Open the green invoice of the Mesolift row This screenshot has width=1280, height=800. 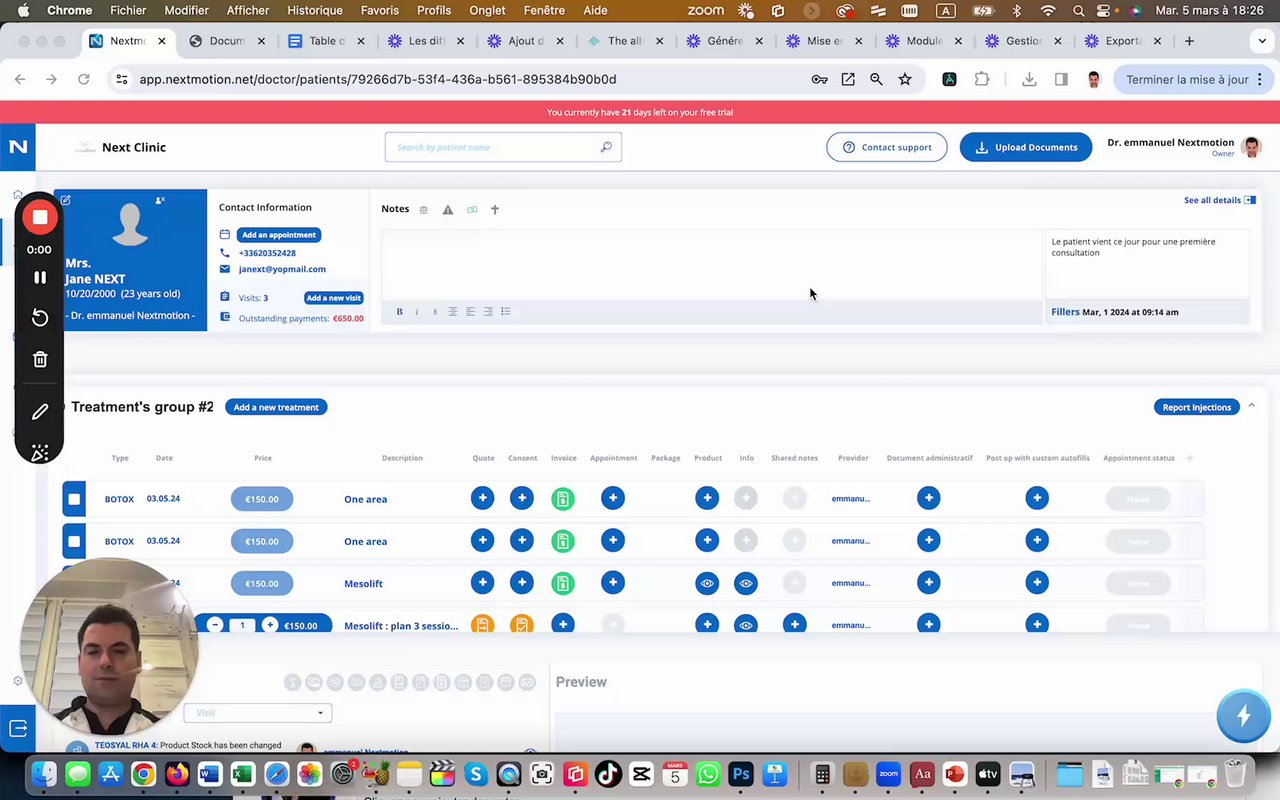click(563, 583)
